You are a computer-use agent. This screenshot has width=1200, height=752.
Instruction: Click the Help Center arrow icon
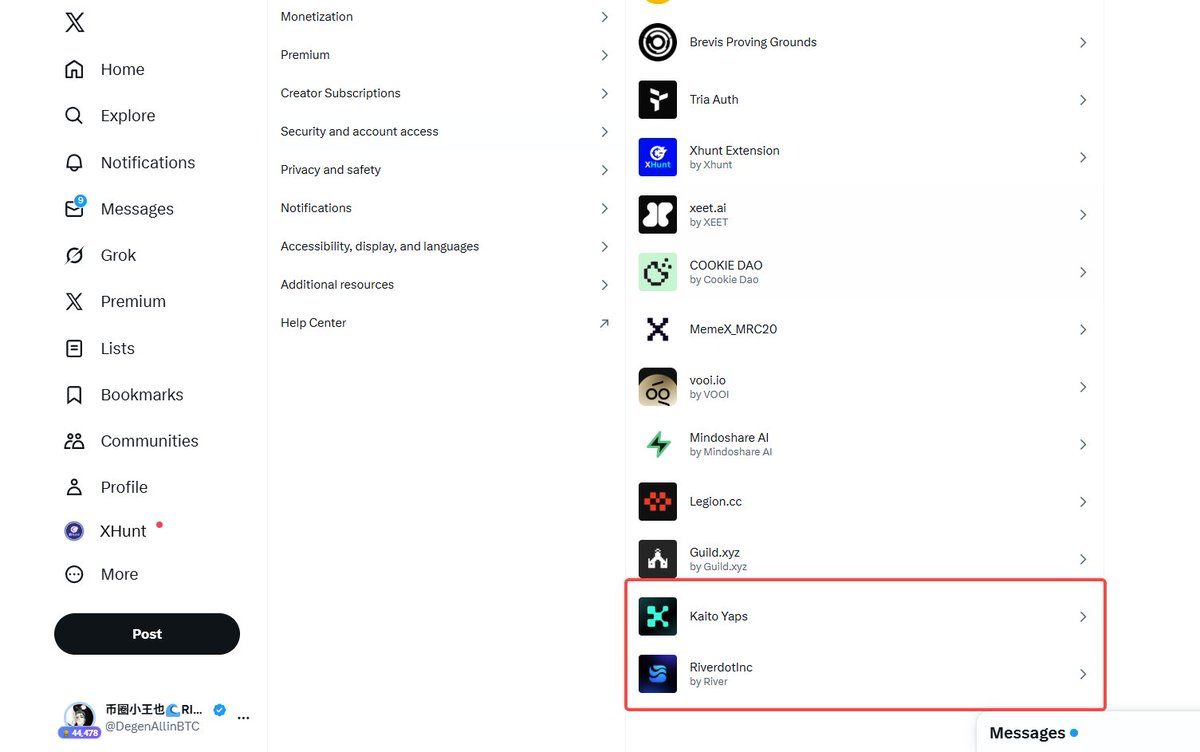[x=604, y=323]
